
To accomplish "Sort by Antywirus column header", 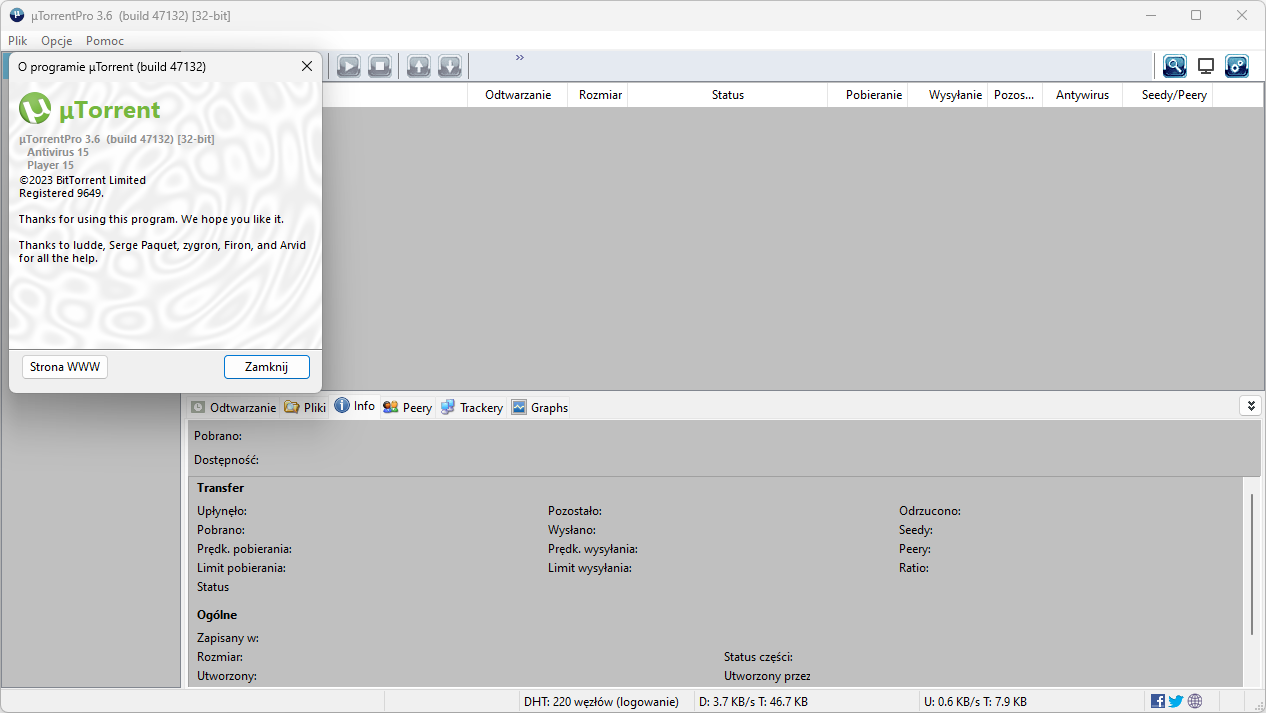I will pyautogui.click(x=1082, y=95).
